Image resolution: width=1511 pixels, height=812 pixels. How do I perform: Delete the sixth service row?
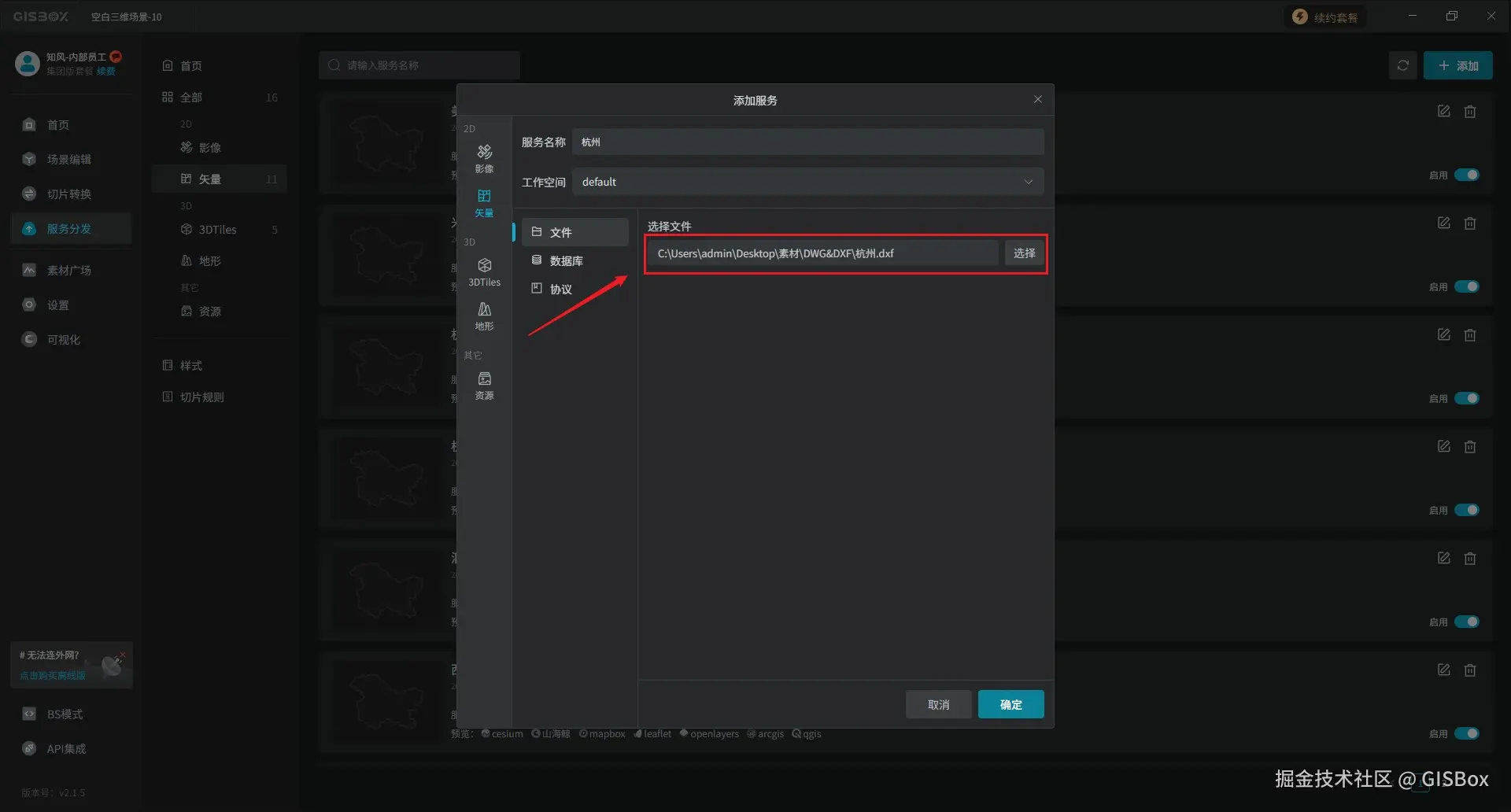[x=1469, y=670]
